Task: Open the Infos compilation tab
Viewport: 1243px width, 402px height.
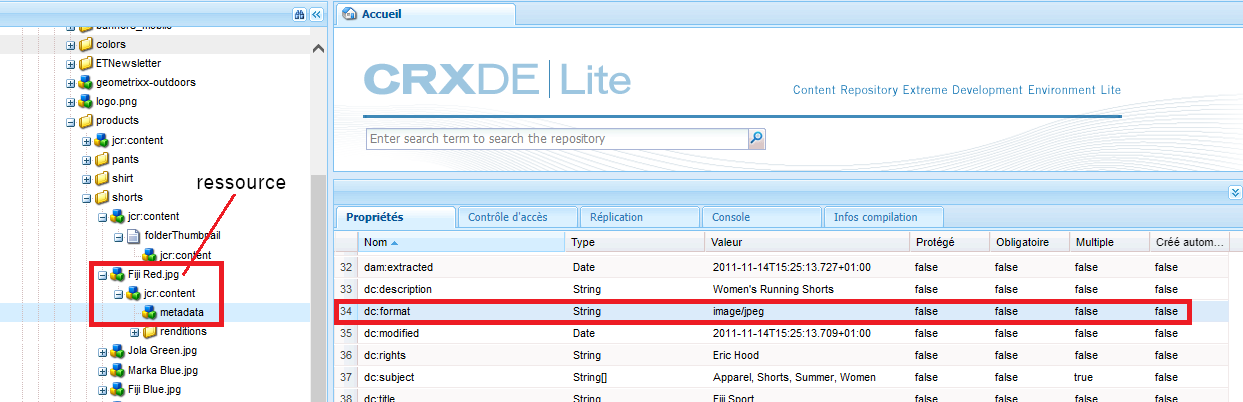Action: point(882,217)
